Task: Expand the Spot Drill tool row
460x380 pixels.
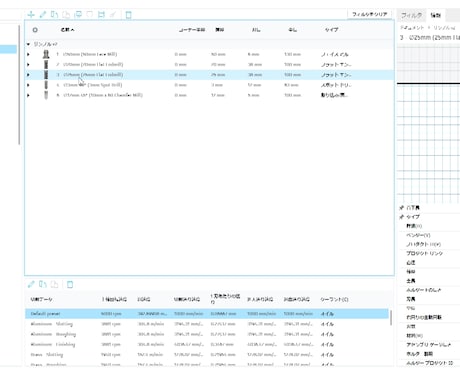Action: point(28,85)
